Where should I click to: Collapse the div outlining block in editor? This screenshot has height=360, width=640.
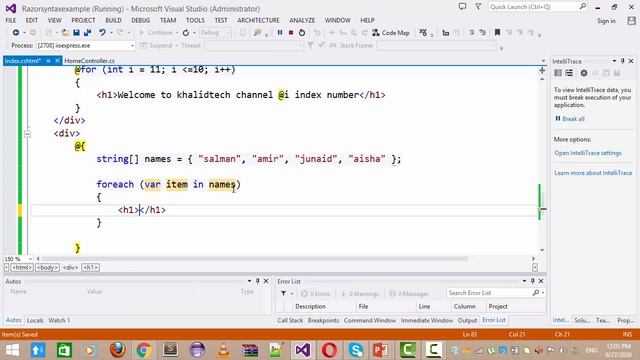click(27, 133)
